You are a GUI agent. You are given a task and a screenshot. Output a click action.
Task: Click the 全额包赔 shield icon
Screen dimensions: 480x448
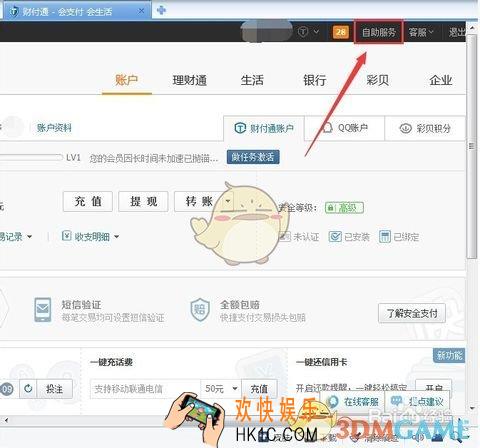[200, 310]
